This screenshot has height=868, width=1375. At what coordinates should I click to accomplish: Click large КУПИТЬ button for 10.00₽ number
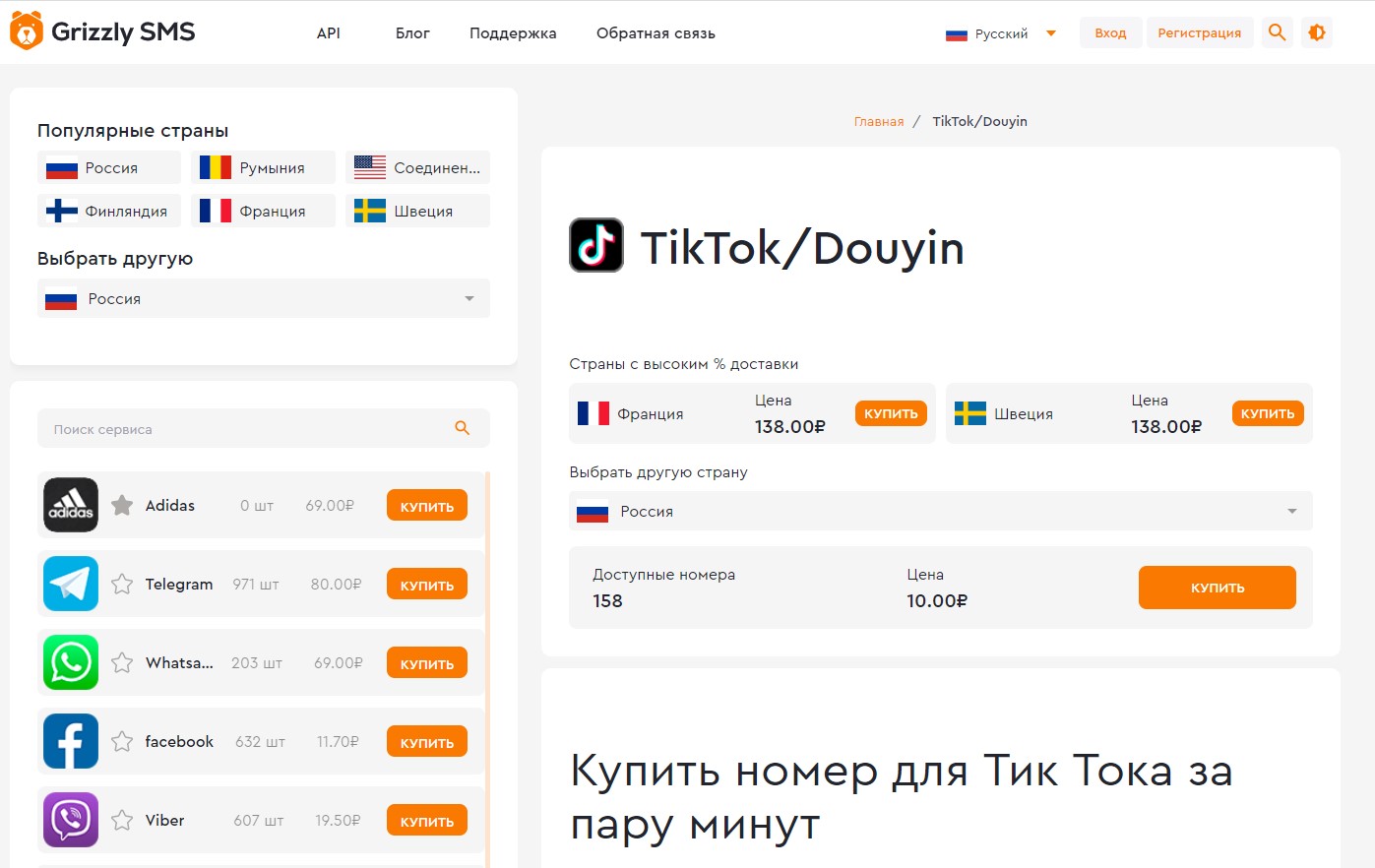tap(1218, 588)
